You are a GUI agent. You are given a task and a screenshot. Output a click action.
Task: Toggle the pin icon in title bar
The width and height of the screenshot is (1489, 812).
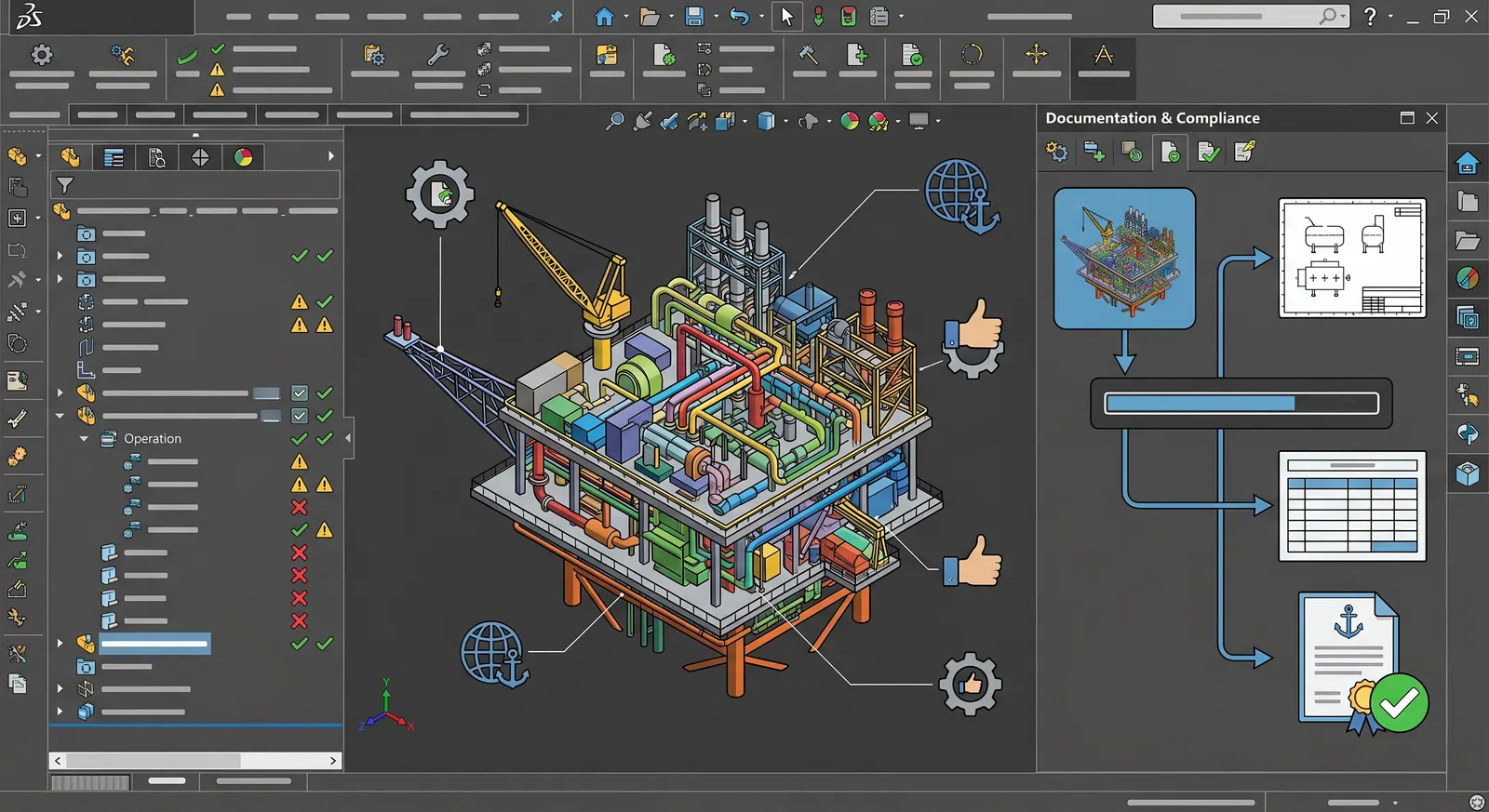pyautogui.click(x=556, y=17)
